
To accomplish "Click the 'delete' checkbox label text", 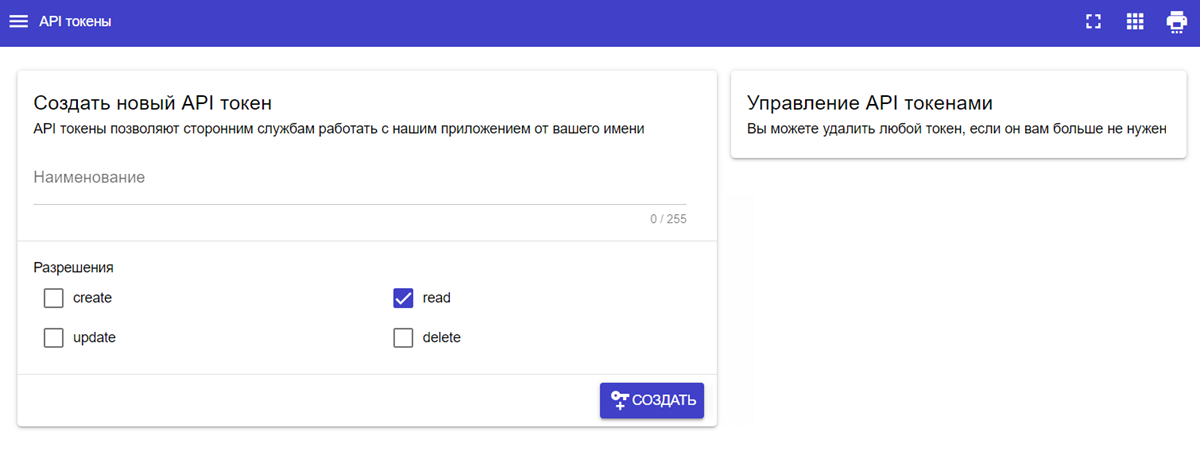I will (441, 338).
